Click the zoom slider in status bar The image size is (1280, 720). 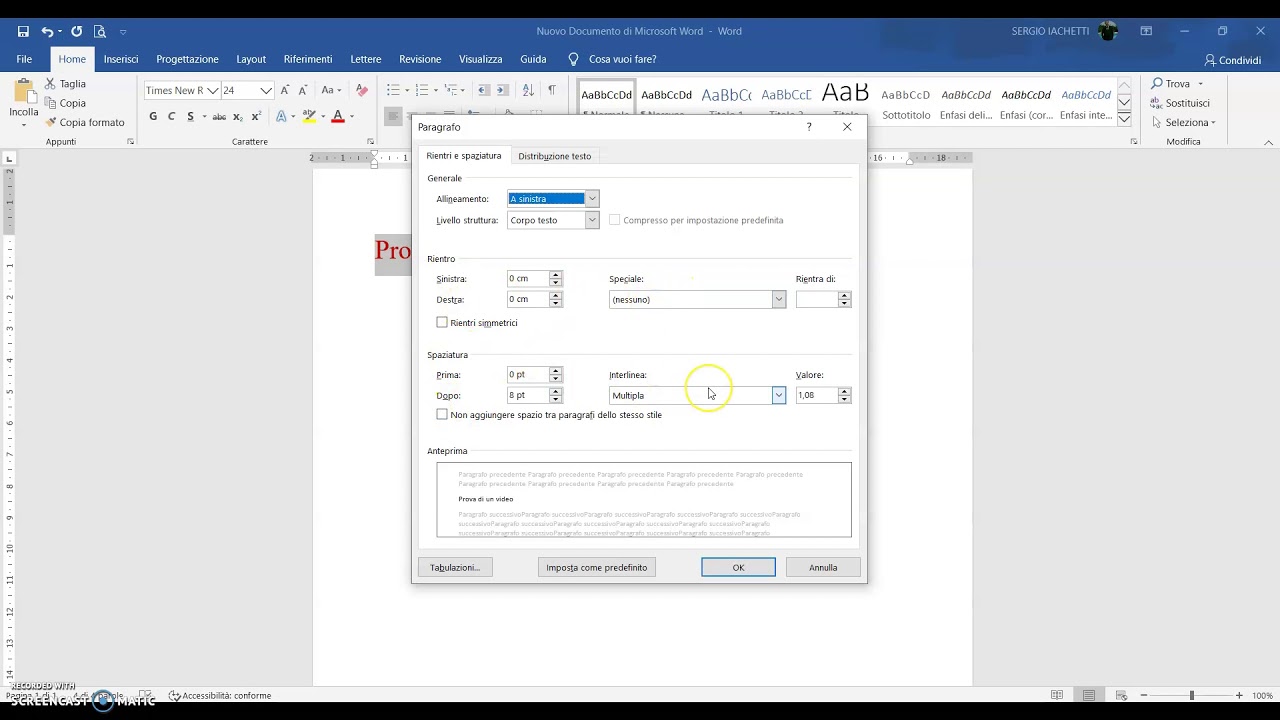coord(1191,695)
